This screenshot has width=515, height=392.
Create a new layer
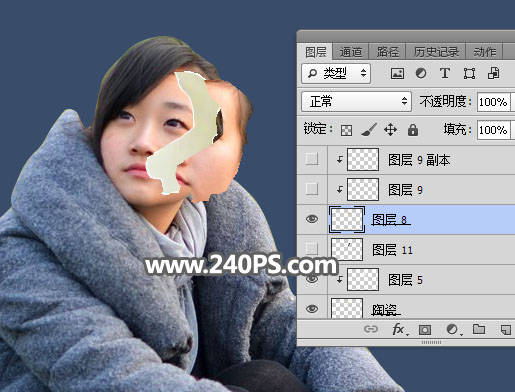click(506, 329)
